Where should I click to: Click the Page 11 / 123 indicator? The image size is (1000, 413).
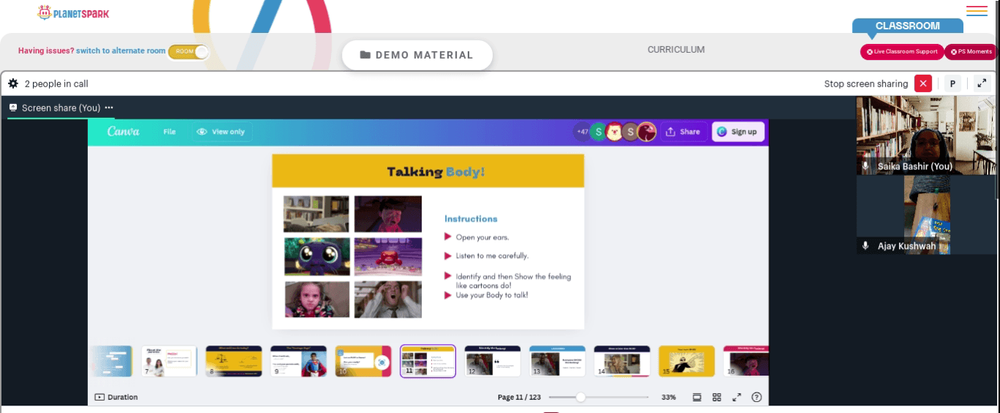tap(519, 397)
